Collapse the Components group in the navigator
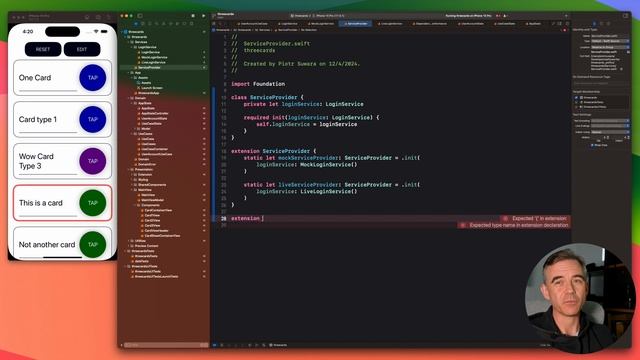This screenshot has width=640, height=360. (x=135, y=205)
